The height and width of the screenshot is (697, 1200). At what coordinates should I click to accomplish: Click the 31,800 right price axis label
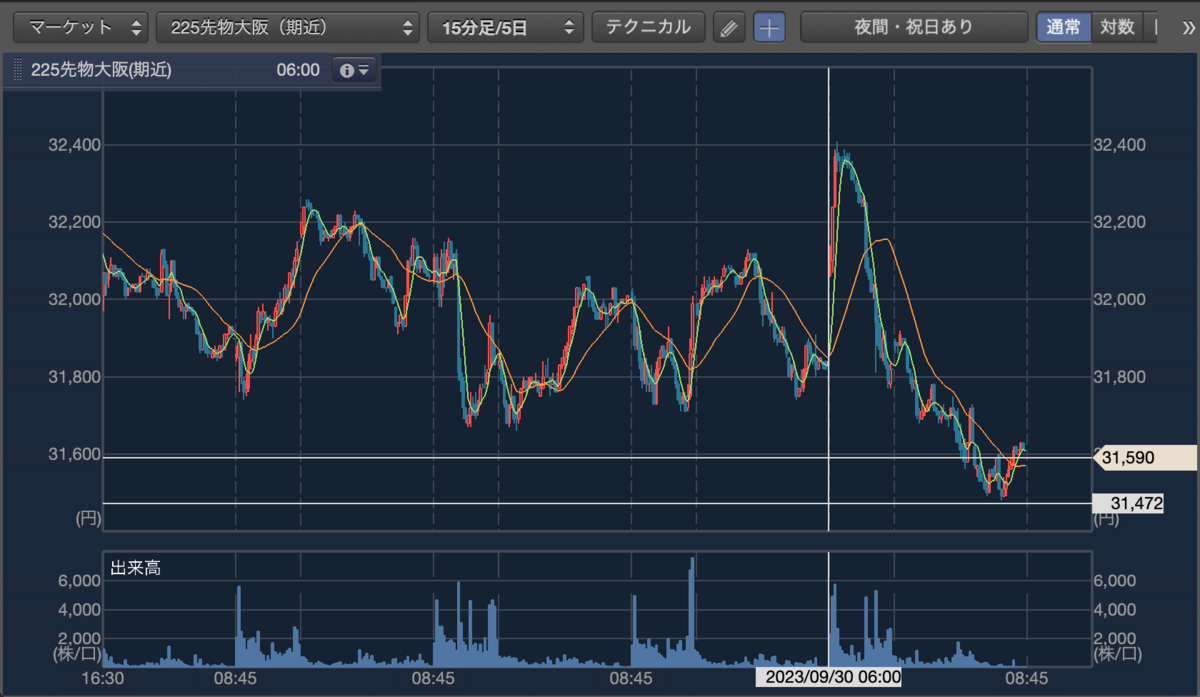click(1122, 377)
